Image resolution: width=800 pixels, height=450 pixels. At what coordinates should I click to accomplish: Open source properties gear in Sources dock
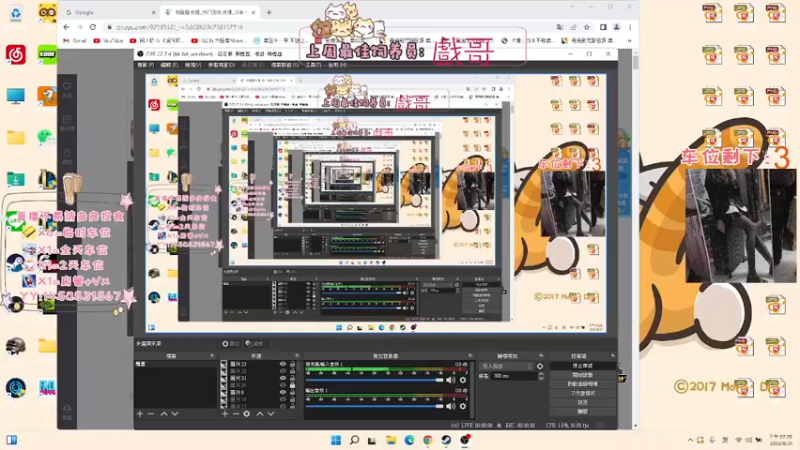coord(246,414)
